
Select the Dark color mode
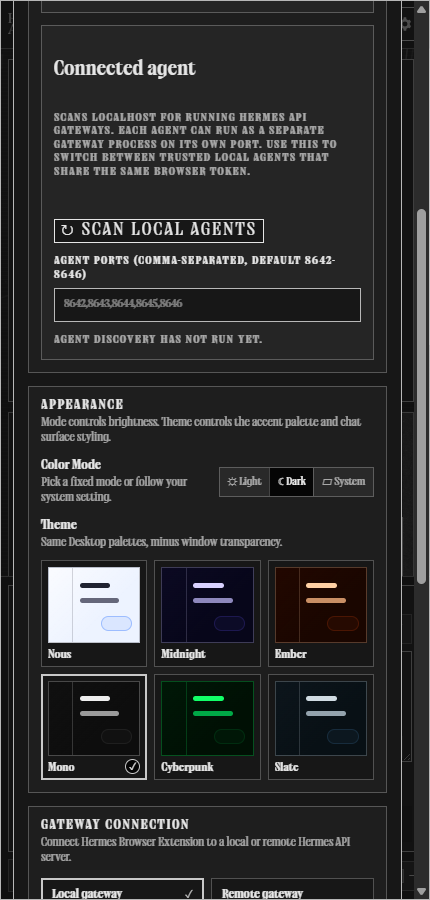[x=292, y=482]
